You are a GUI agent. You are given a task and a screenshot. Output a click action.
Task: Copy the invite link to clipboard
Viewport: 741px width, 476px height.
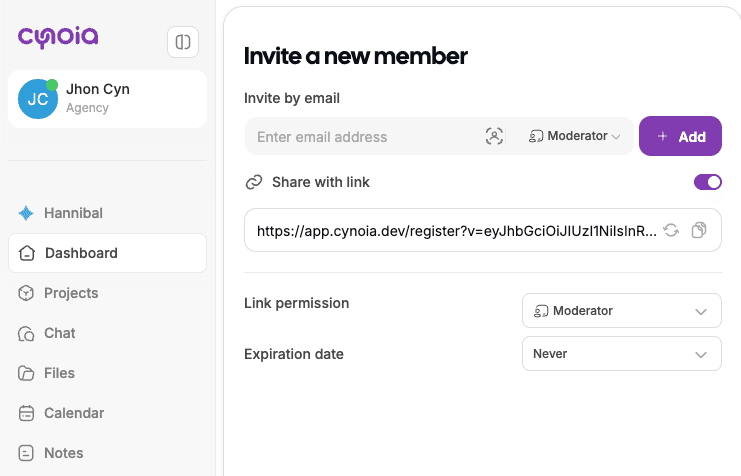(x=699, y=230)
